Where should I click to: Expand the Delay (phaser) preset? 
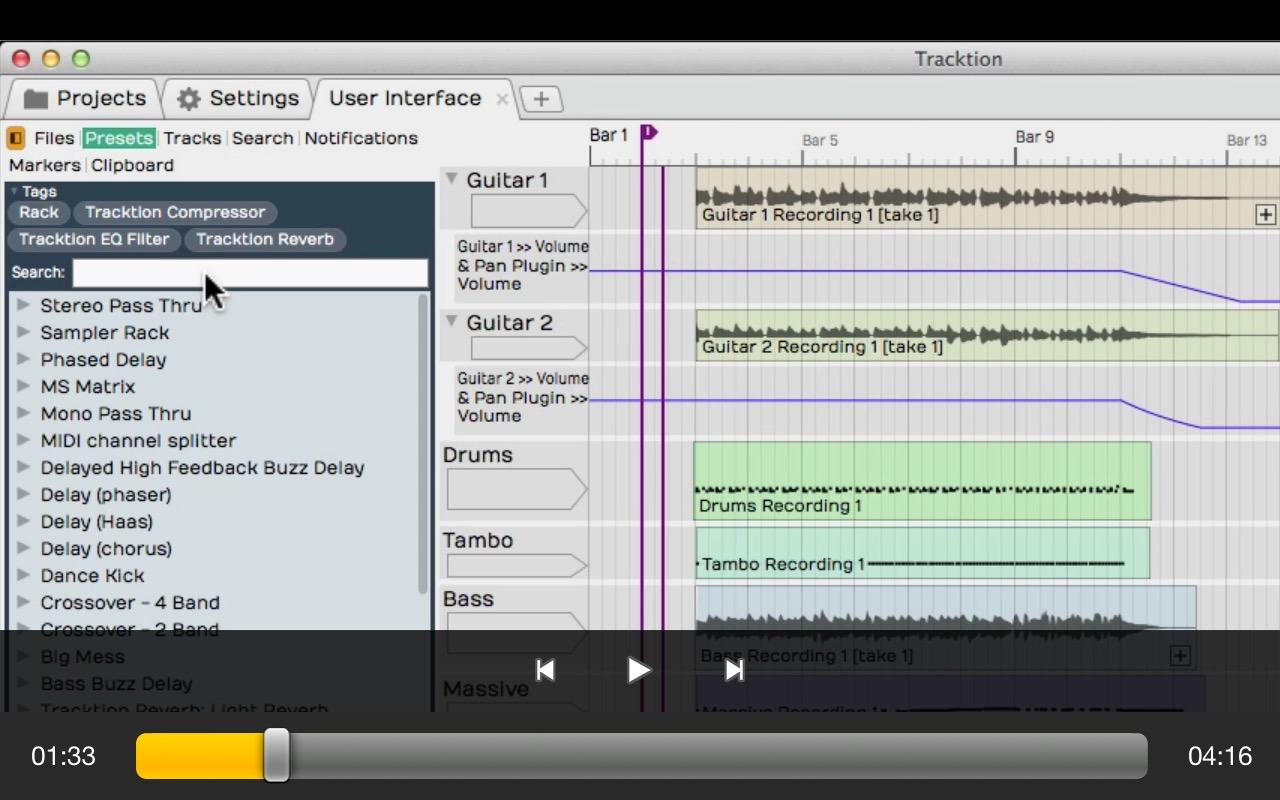click(x=23, y=494)
